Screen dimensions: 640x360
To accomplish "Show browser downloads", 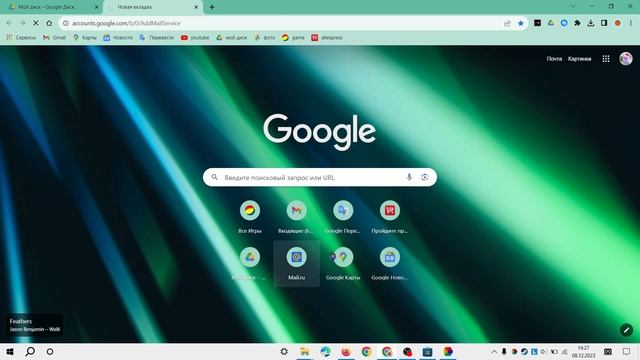I will pyautogui.click(x=591, y=23).
